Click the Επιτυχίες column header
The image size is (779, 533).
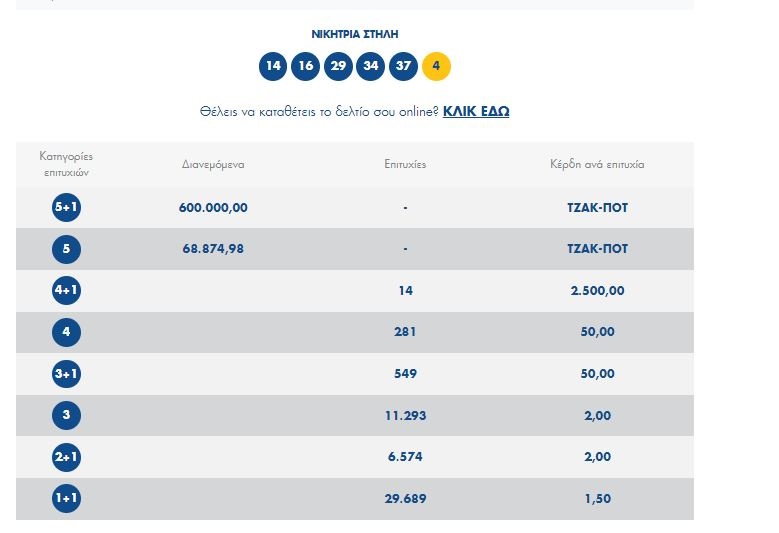click(405, 164)
